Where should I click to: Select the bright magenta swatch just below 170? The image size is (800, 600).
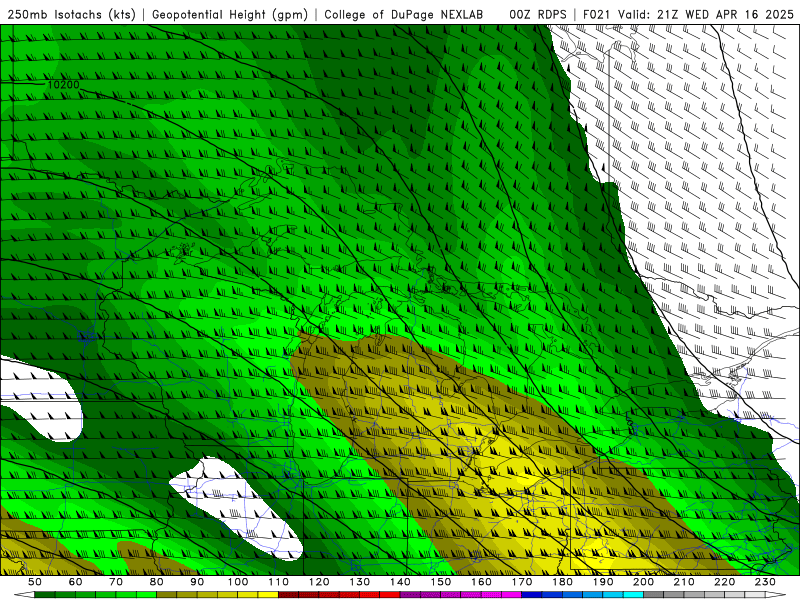(512, 594)
